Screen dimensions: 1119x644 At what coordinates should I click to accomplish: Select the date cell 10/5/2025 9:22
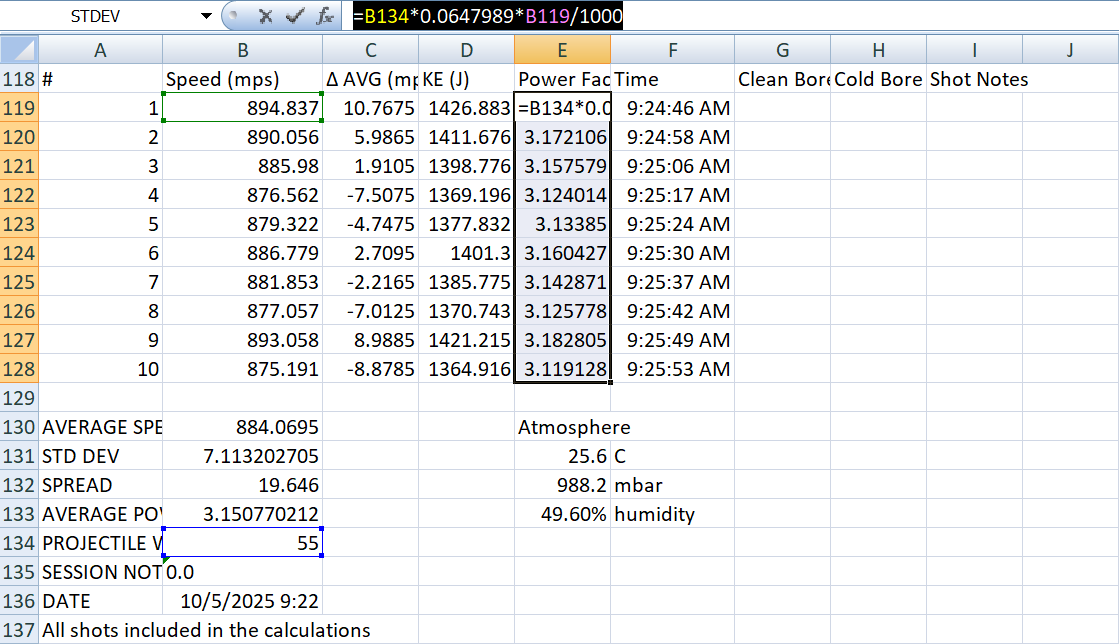click(x=242, y=601)
